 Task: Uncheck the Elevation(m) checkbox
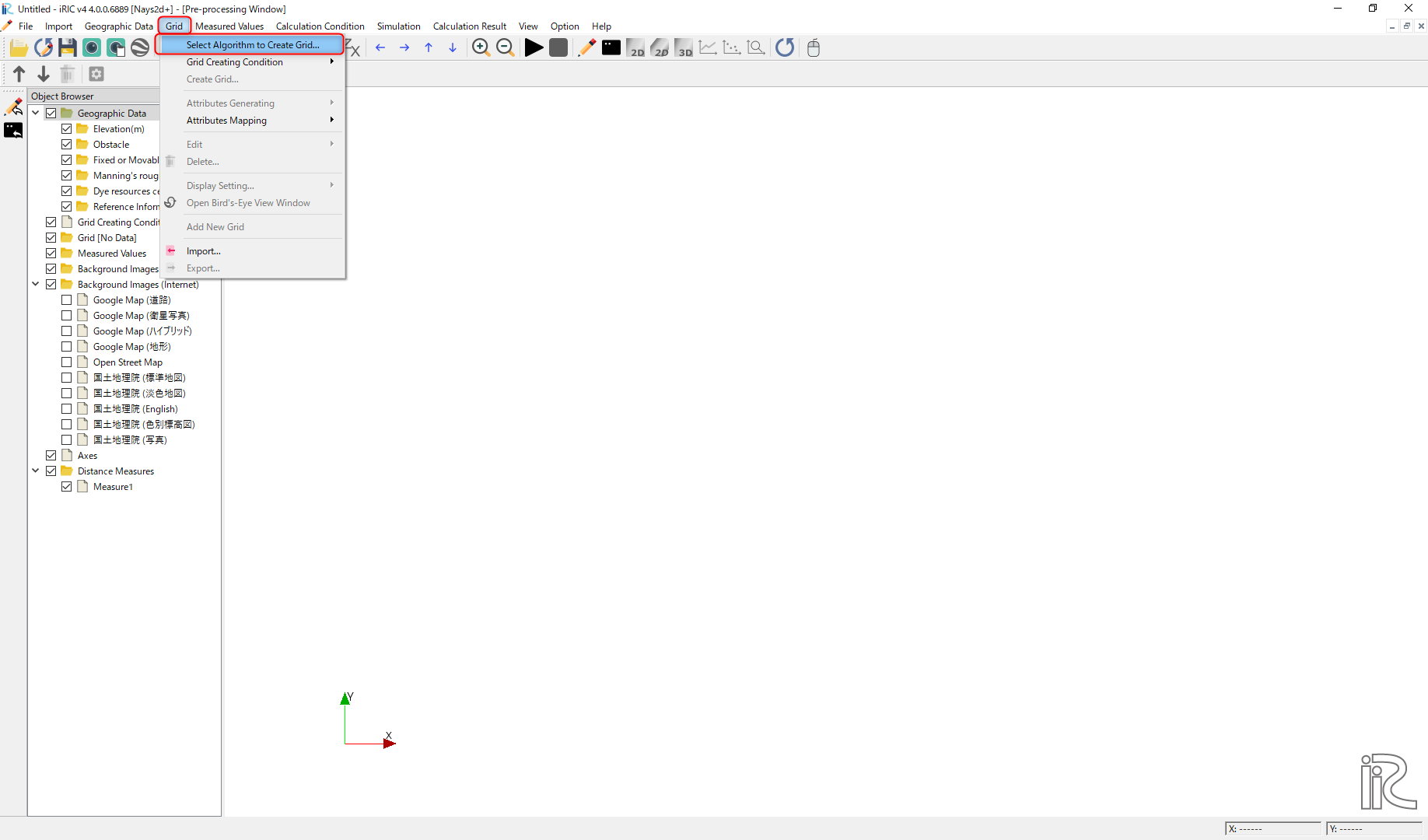pyautogui.click(x=67, y=129)
